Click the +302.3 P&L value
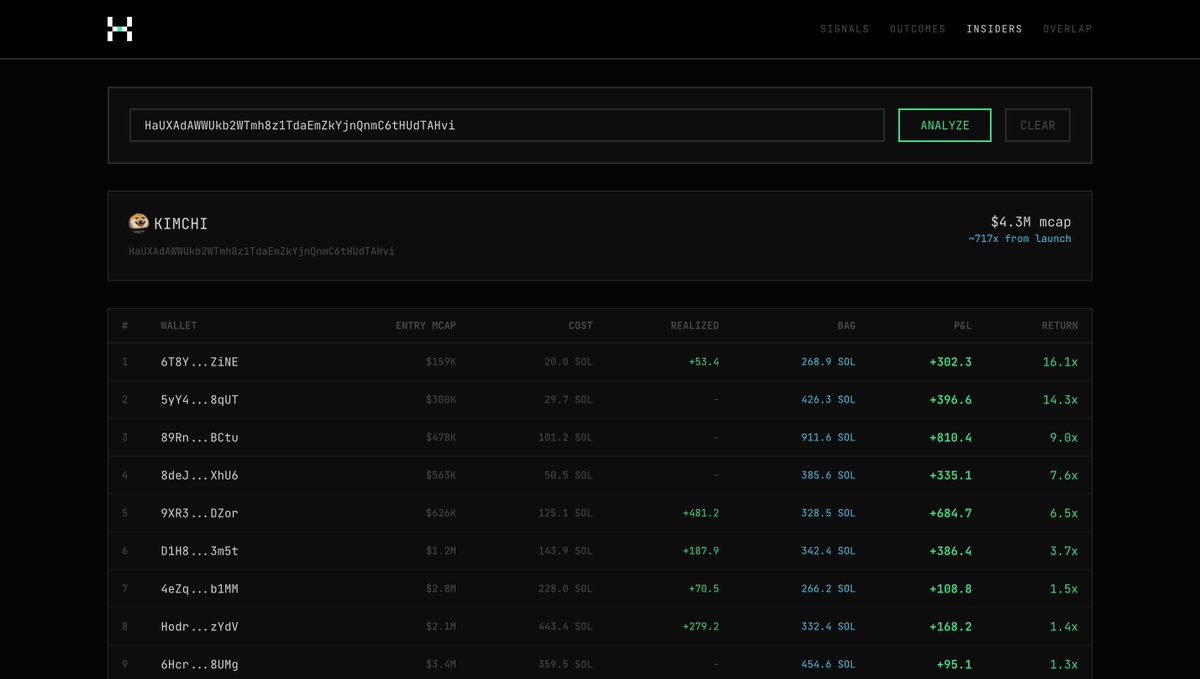The width and height of the screenshot is (1200, 679). click(x=950, y=362)
